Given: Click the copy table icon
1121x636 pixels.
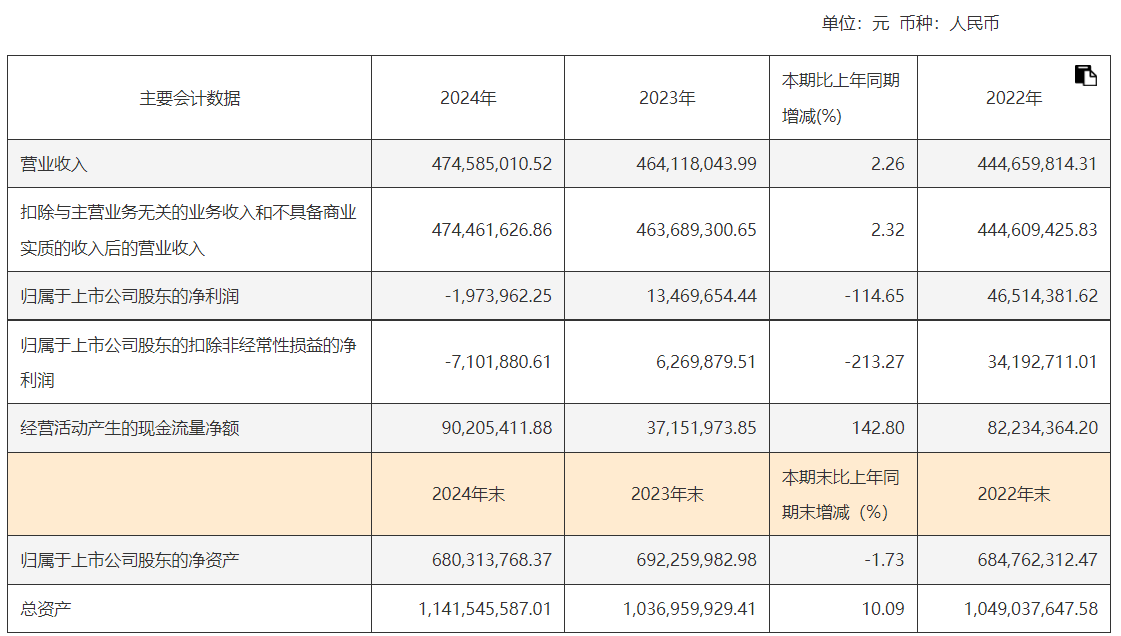Looking at the screenshot, I should pos(1086,75).
